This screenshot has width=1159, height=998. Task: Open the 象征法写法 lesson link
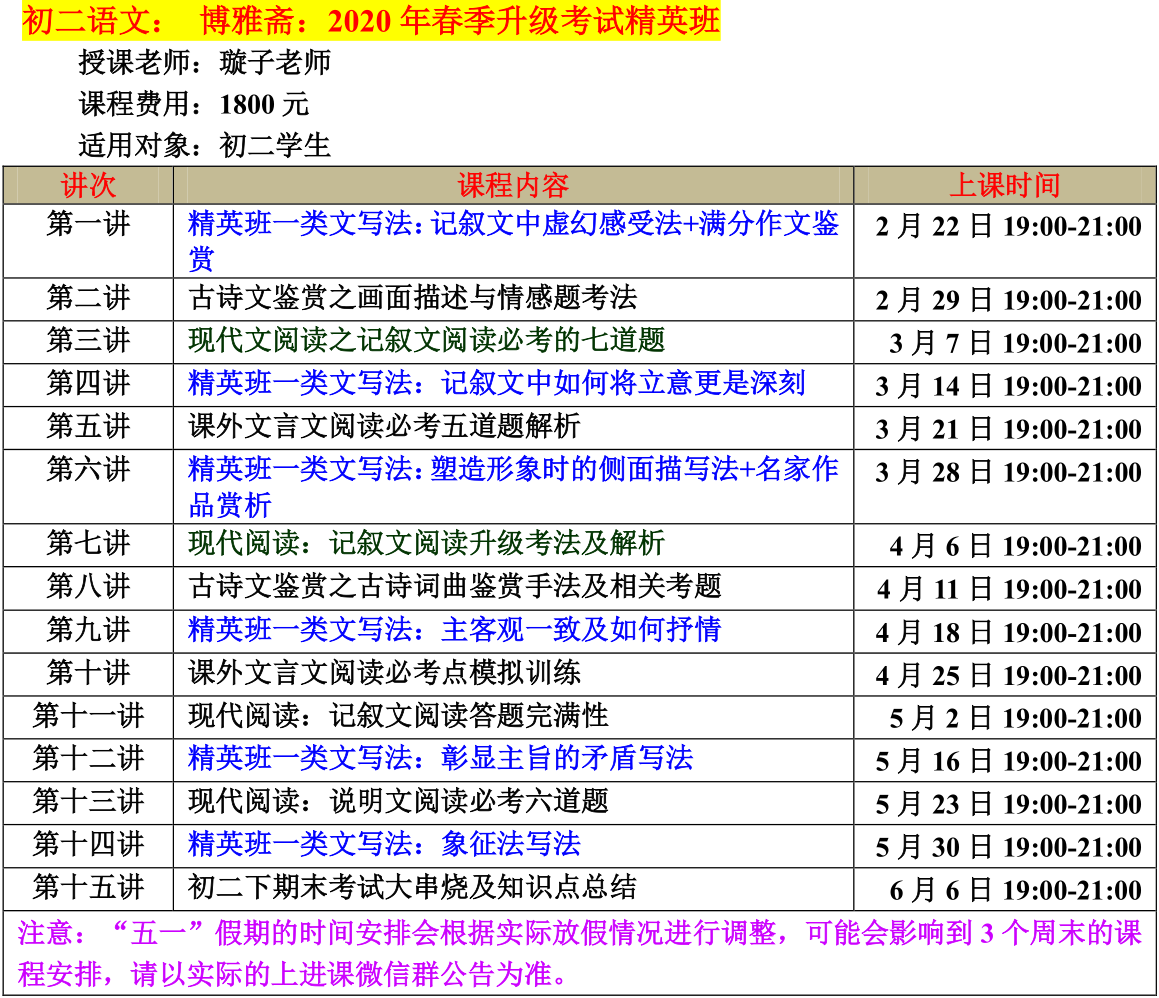point(384,844)
